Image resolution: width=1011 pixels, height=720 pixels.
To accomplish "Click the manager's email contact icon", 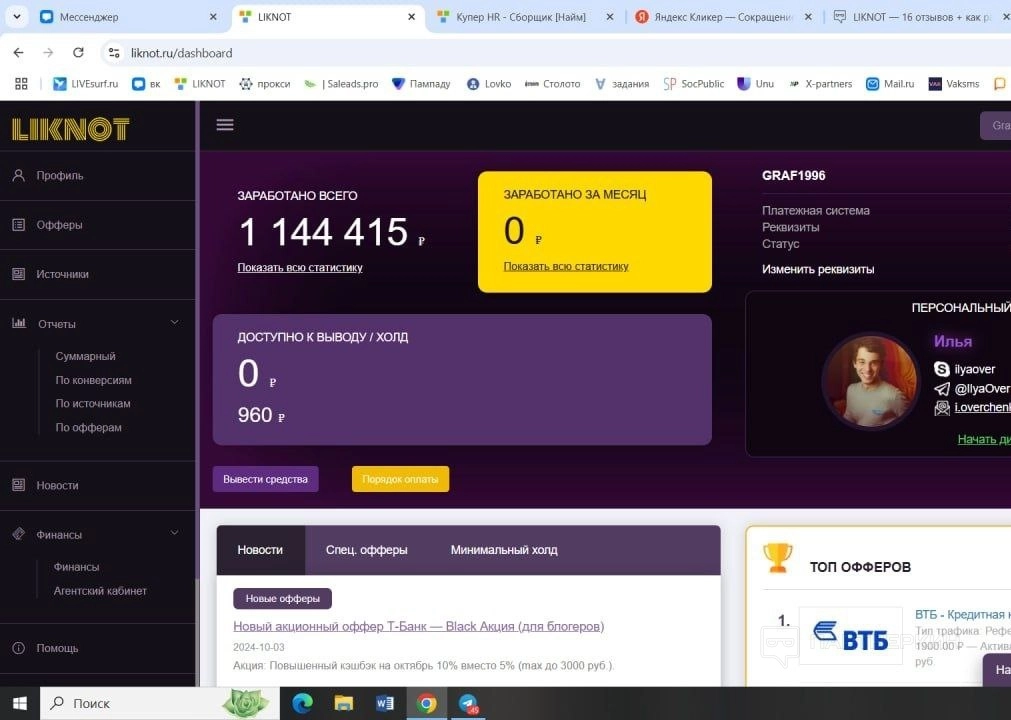I will tap(942, 407).
